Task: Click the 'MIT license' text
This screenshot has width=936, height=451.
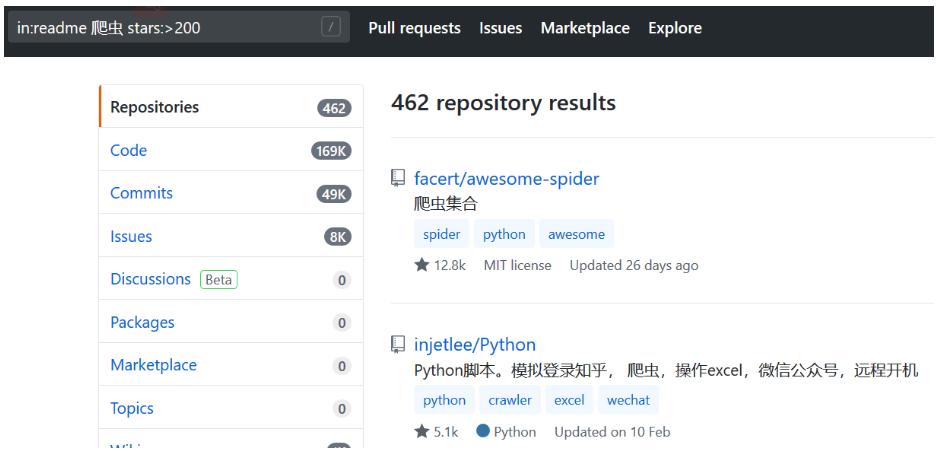Action: click(518, 265)
